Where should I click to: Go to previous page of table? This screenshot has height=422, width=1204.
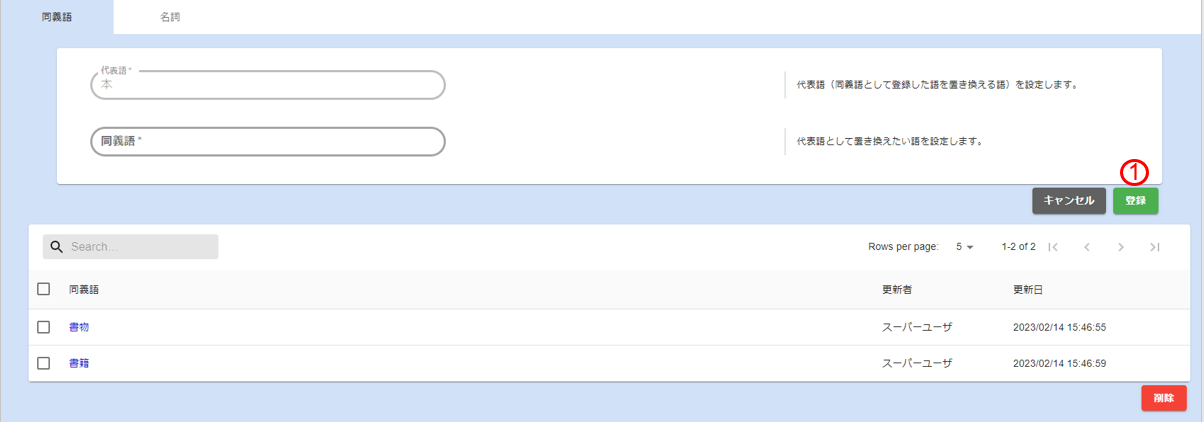point(1087,247)
